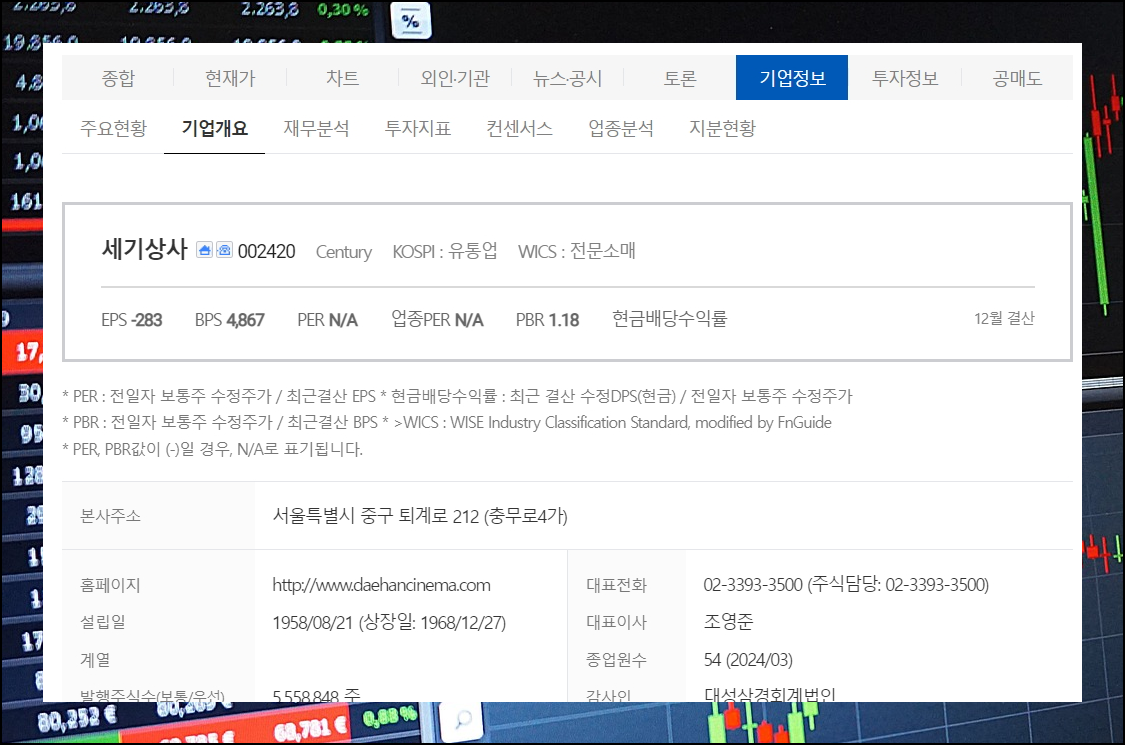Click the PBR 1.18 value
The image size is (1125, 745).
click(547, 320)
